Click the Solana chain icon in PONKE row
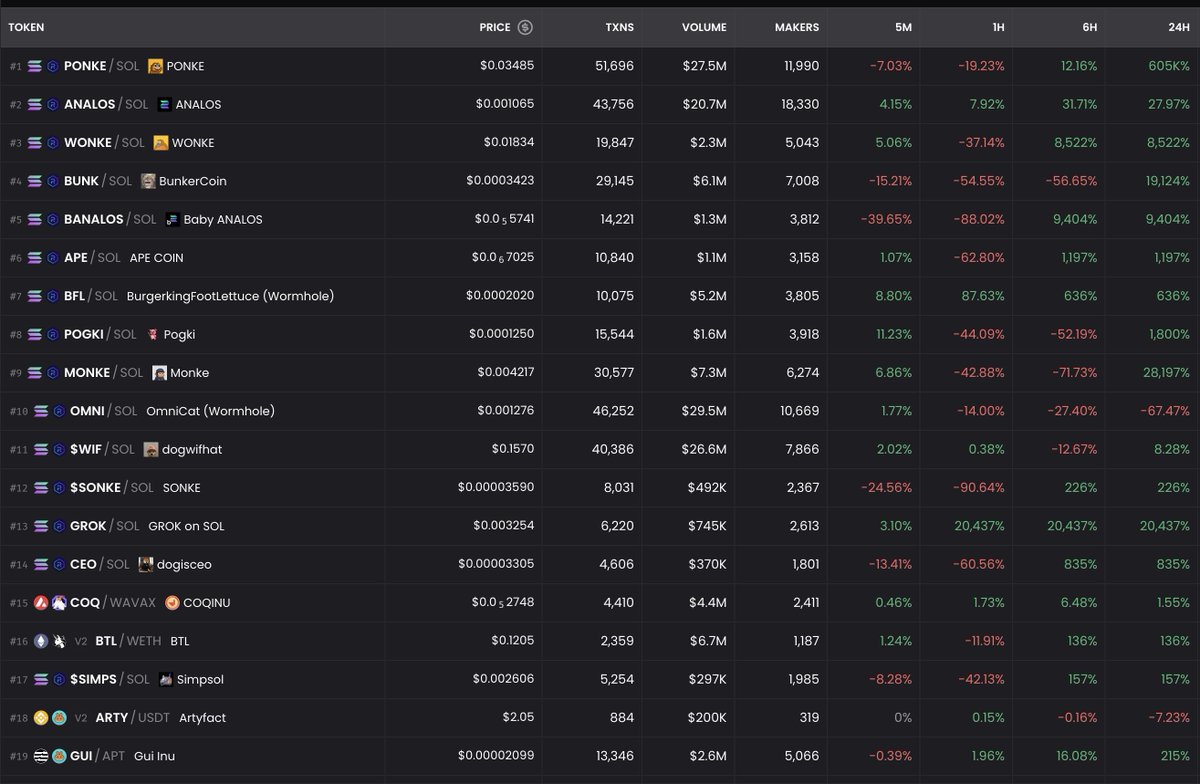Viewport: 1200px width, 784px height. click(35, 66)
